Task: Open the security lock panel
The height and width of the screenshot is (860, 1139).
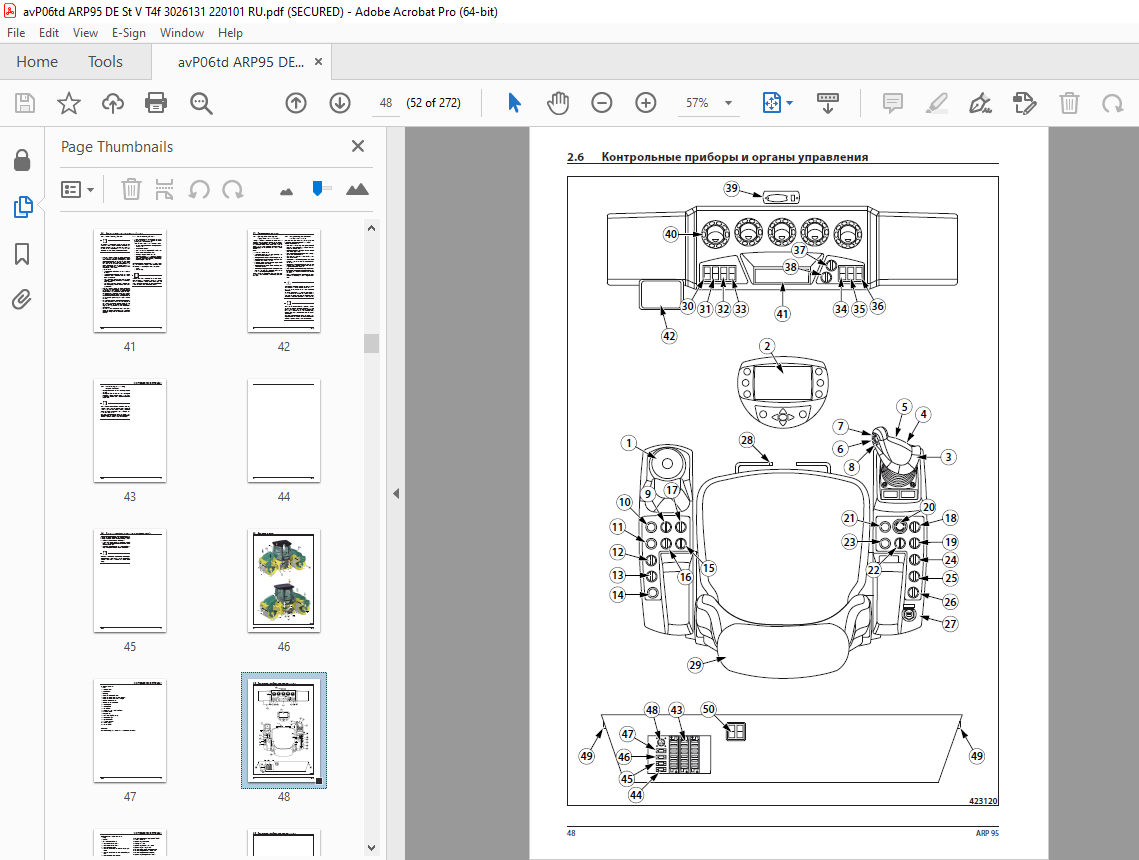Action: (23, 160)
